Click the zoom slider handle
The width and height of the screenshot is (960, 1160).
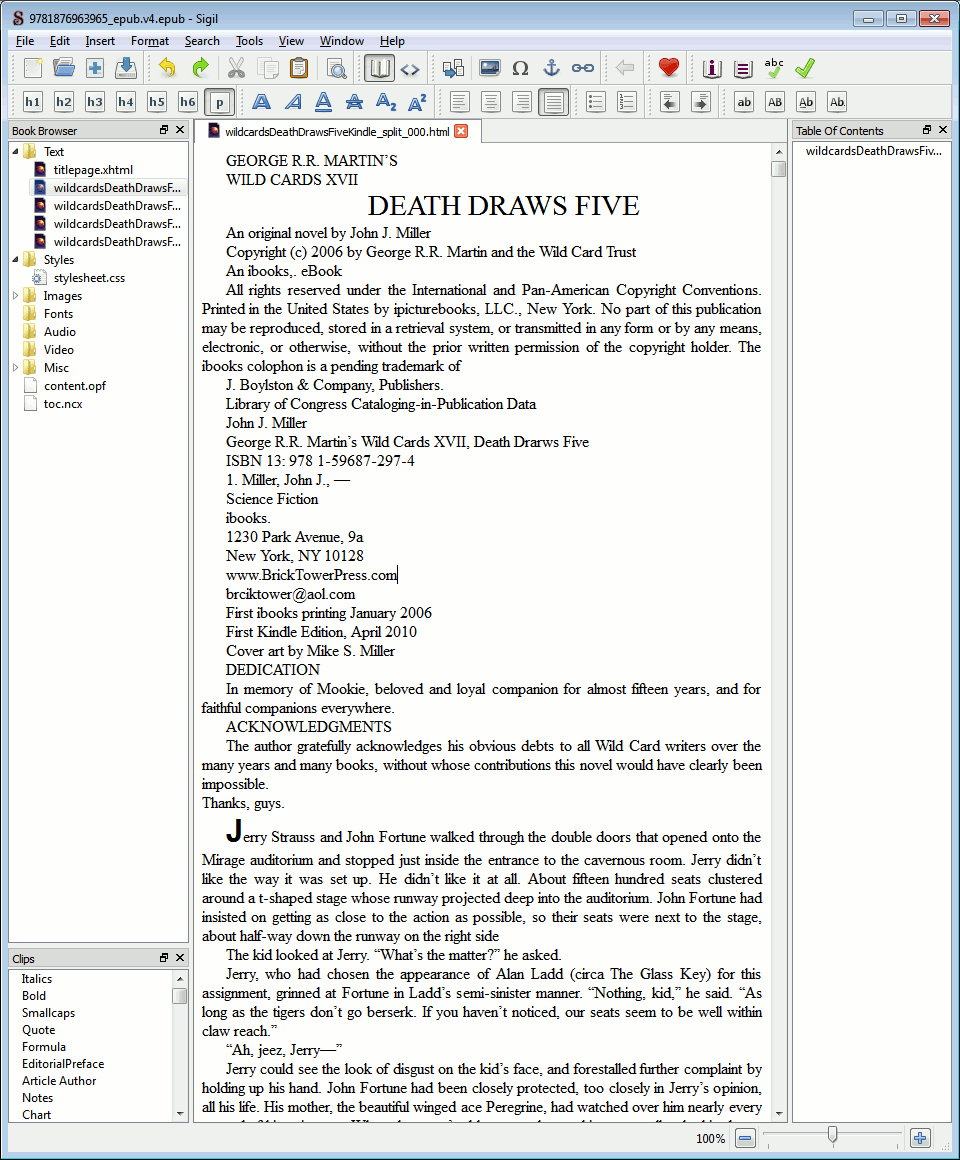[x=833, y=1135]
